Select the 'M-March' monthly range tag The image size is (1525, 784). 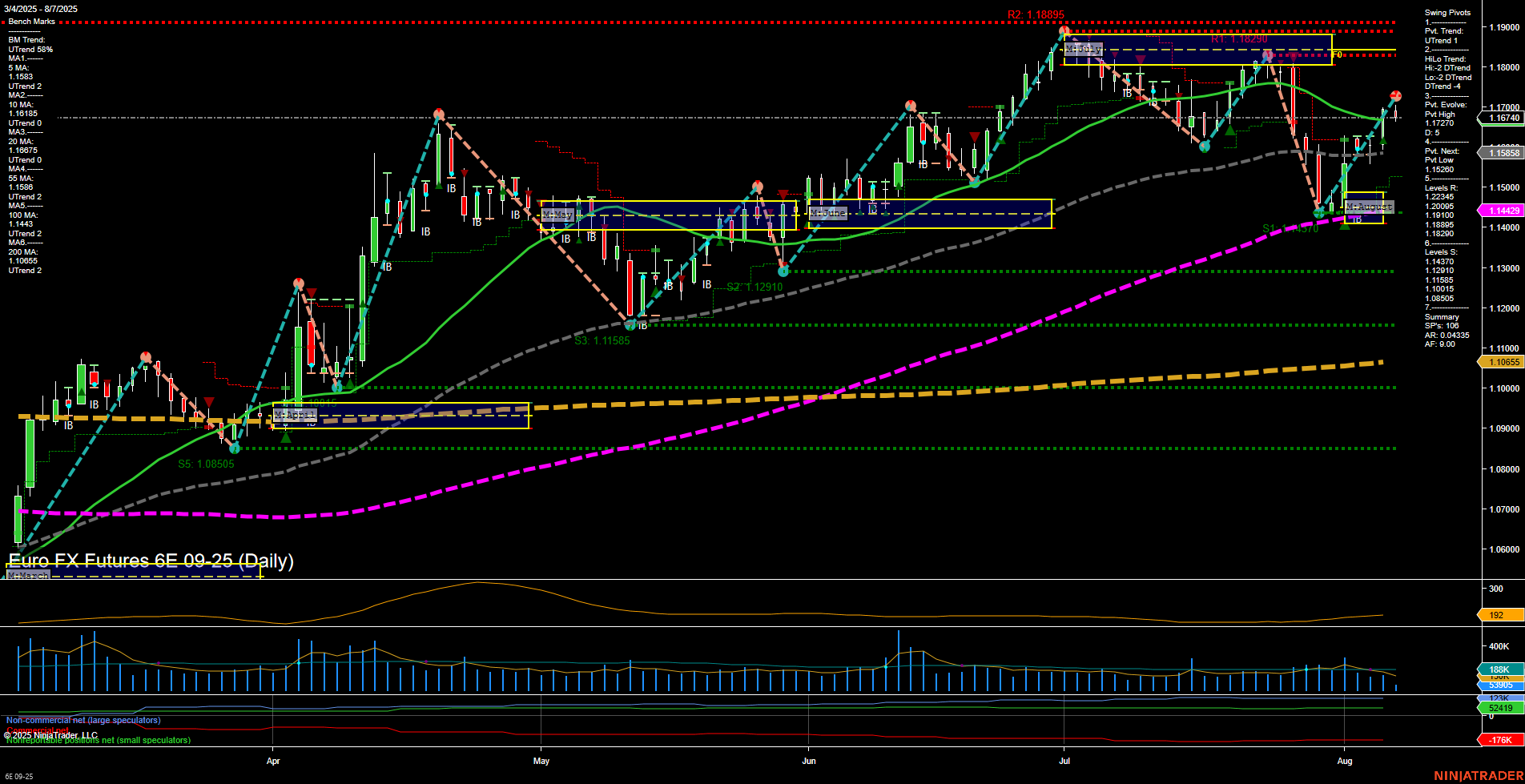[x=29, y=575]
